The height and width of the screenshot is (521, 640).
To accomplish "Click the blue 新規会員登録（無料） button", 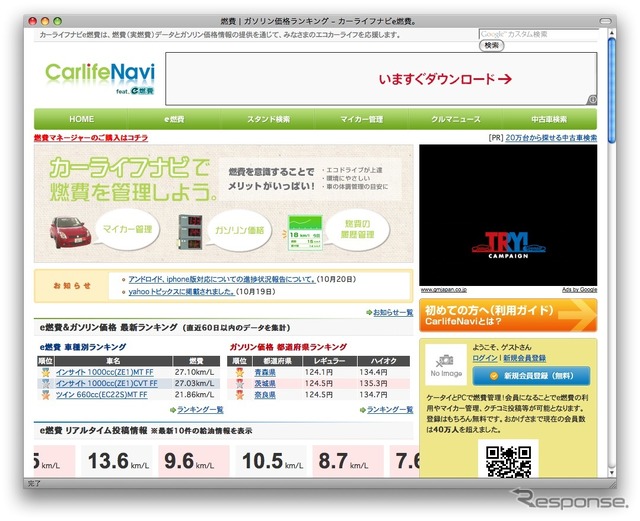I will coord(531,376).
